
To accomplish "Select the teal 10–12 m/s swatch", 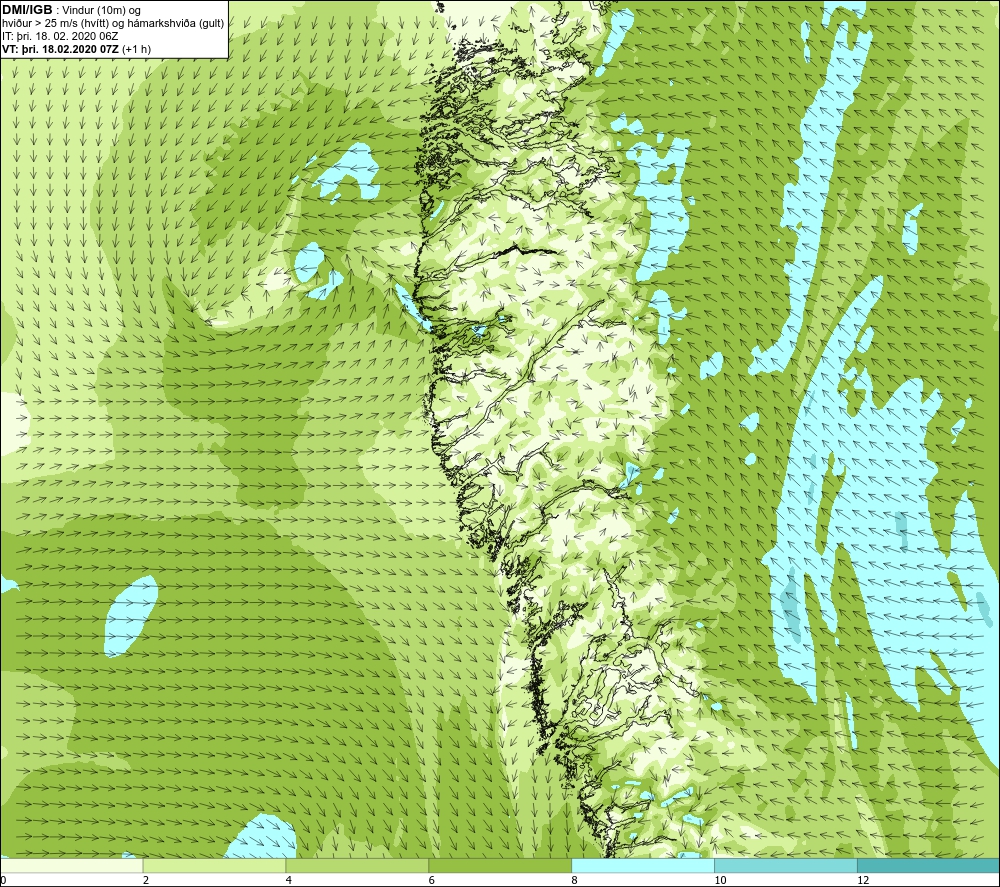I will (786, 865).
